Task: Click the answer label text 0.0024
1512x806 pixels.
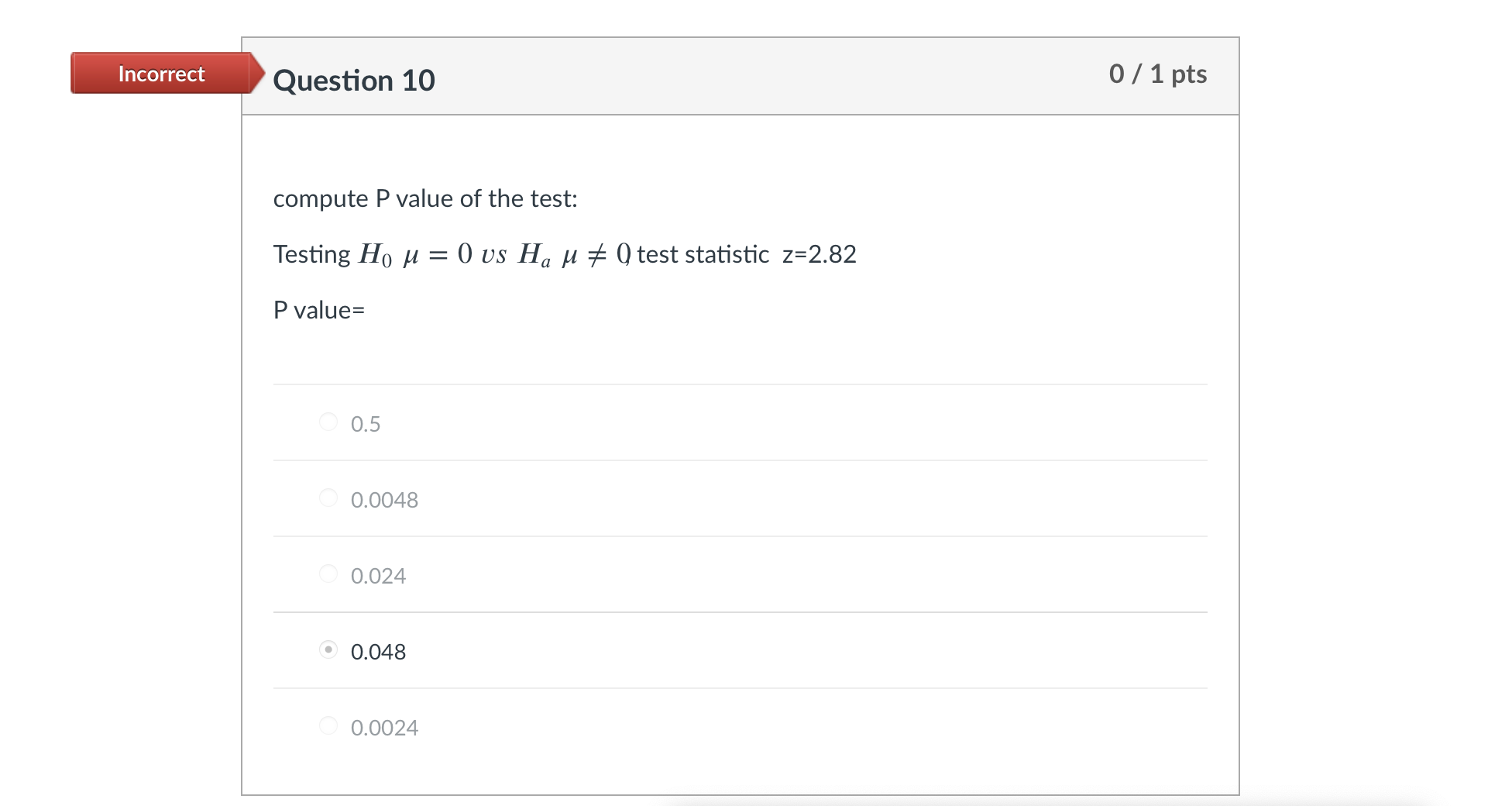Action: click(x=383, y=727)
